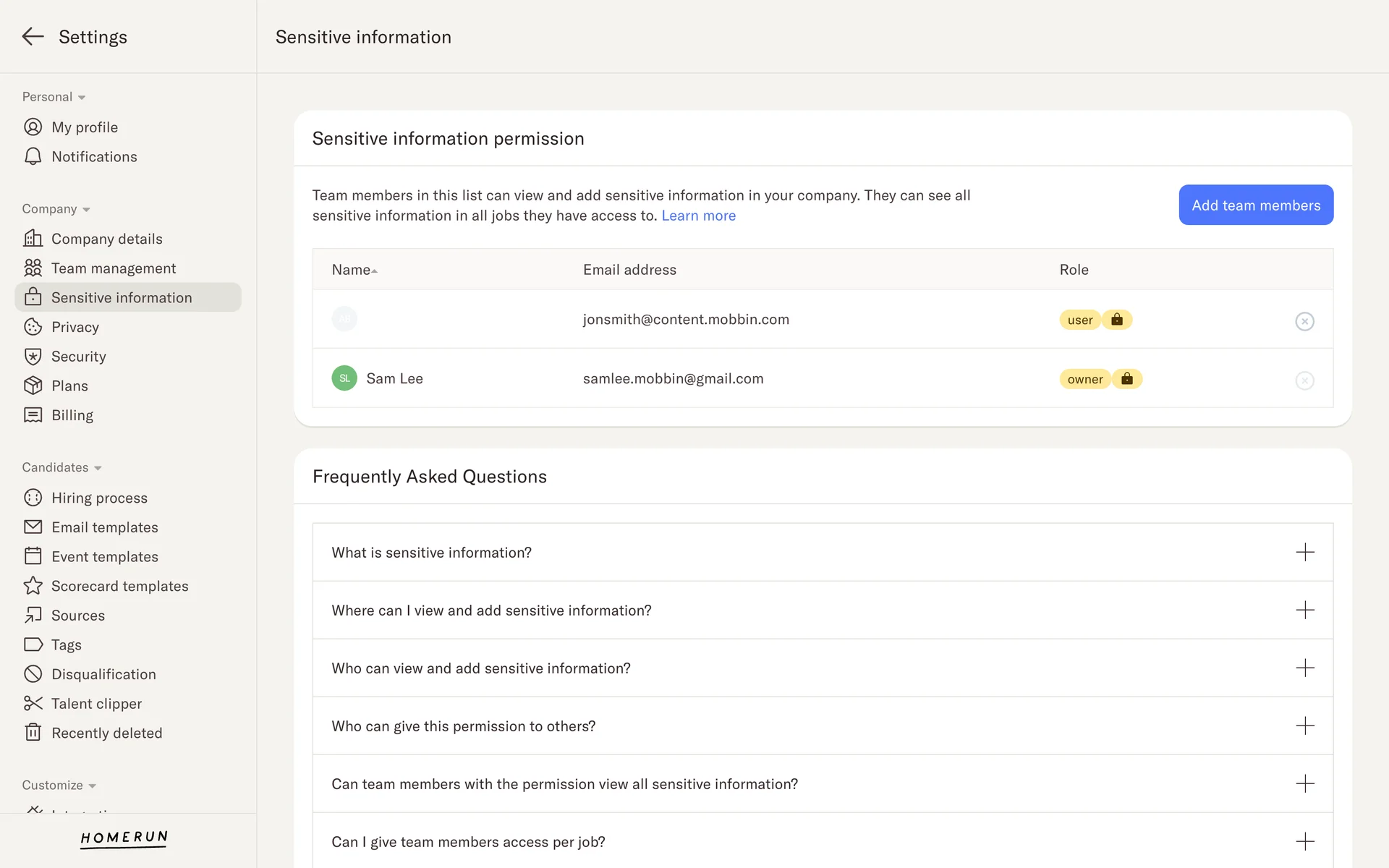Click the back arrow next to Settings
This screenshot has width=1389, height=868.
tap(33, 37)
